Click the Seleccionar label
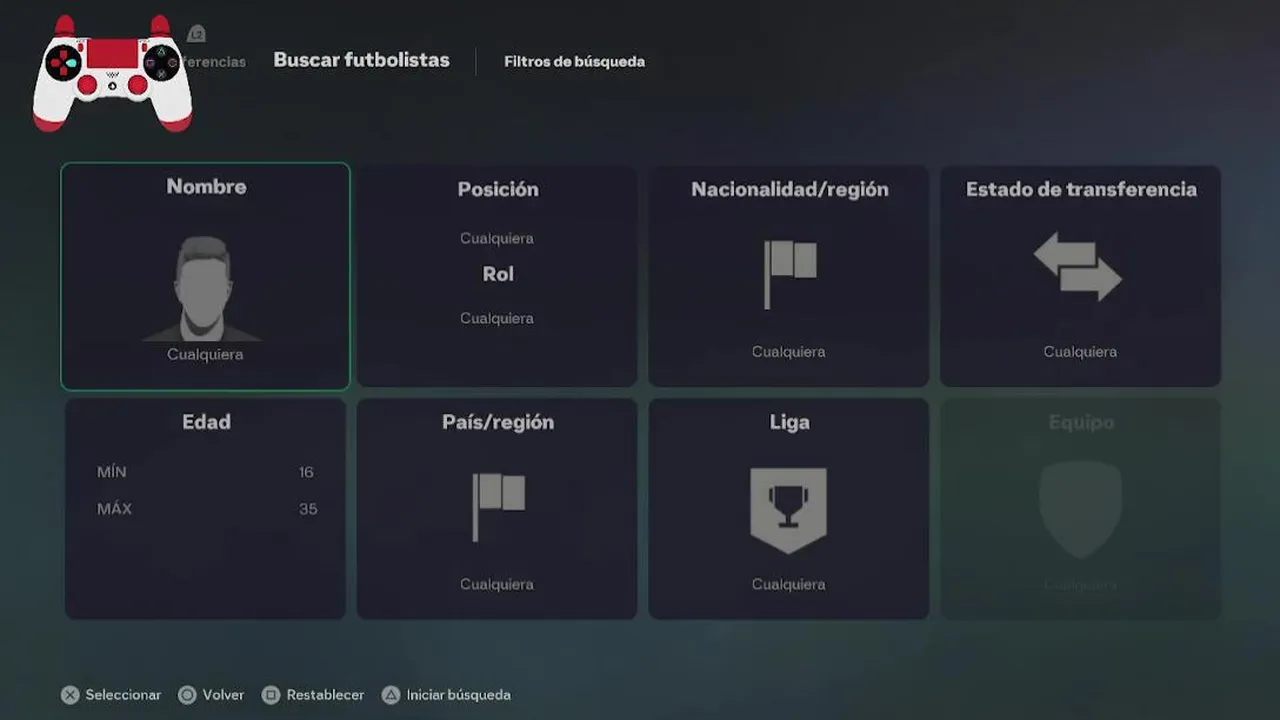Screen dimensions: 1280x720 click(123, 695)
